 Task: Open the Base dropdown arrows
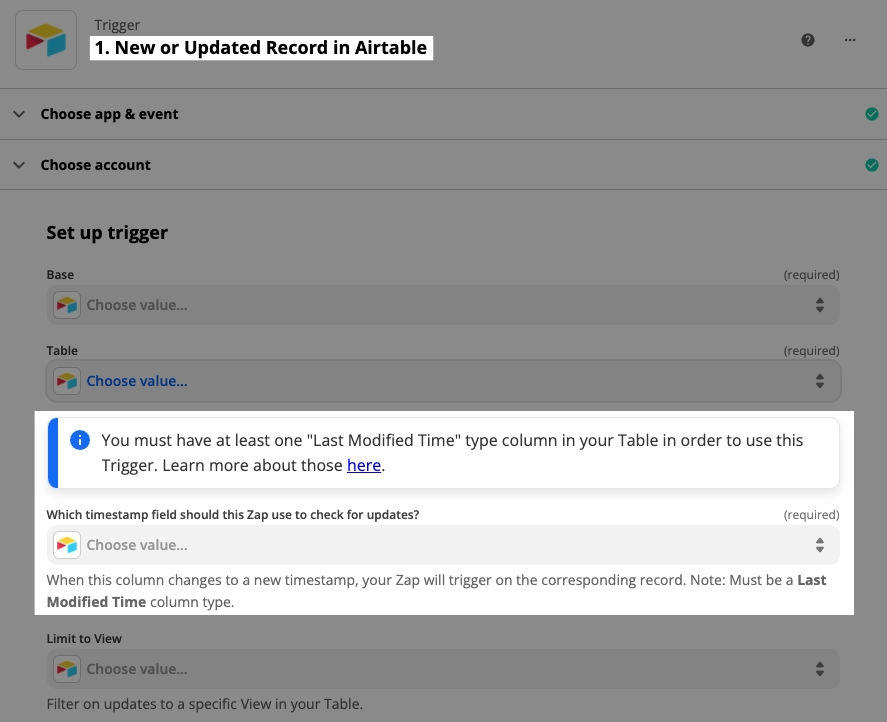[x=820, y=305]
